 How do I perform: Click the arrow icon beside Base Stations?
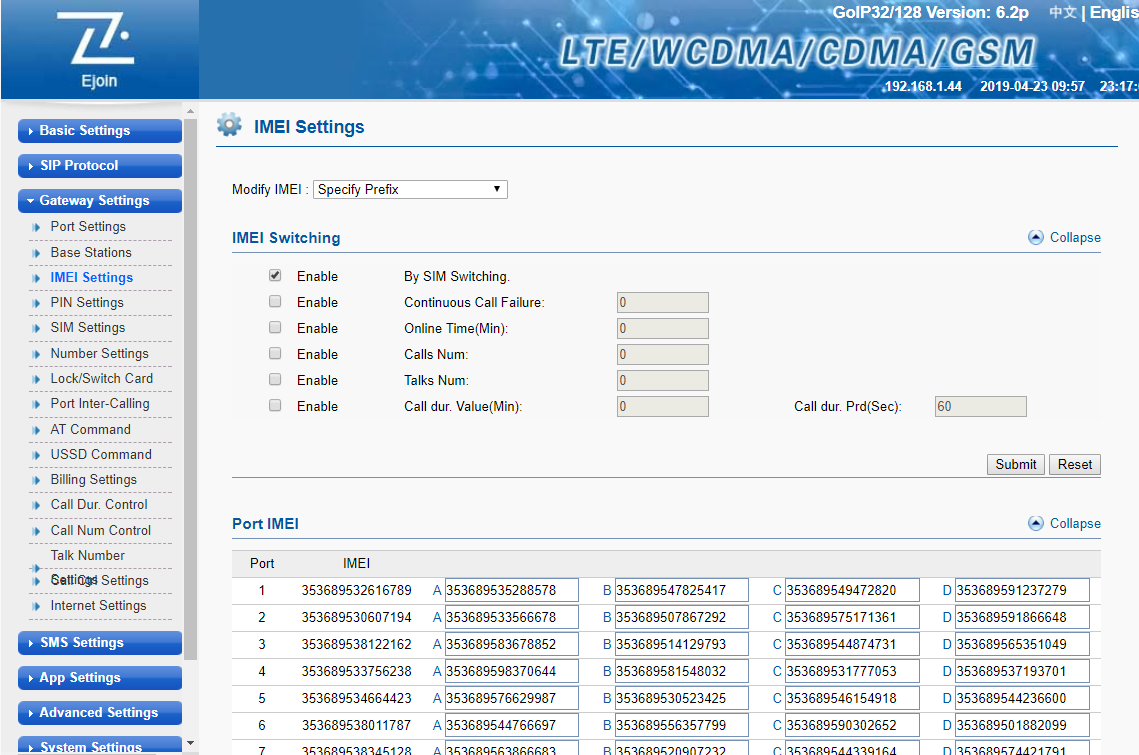(x=37, y=254)
